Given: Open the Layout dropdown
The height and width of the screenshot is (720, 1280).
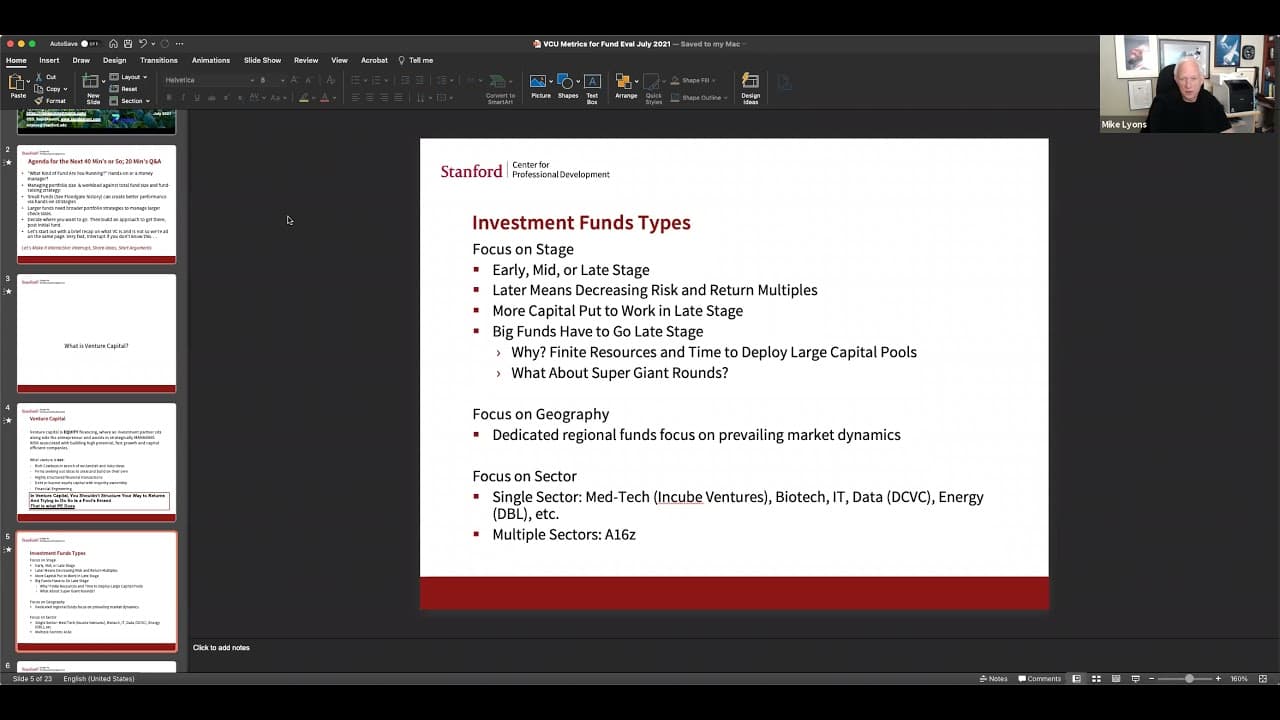Looking at the screenshot, I should (x=128, y=77).
